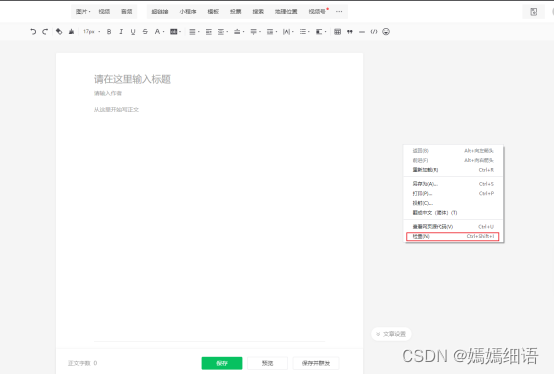Insert a location via 地理位置

[286, 12]
